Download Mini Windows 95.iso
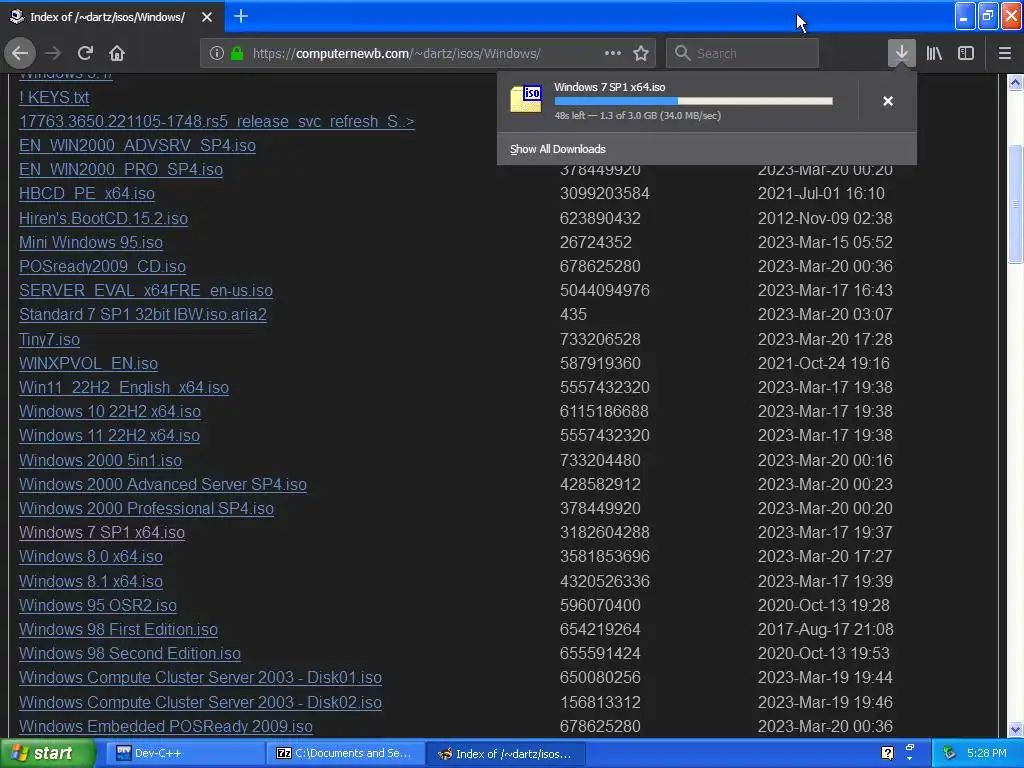The image size is (1024, 768). pos(91,242)
